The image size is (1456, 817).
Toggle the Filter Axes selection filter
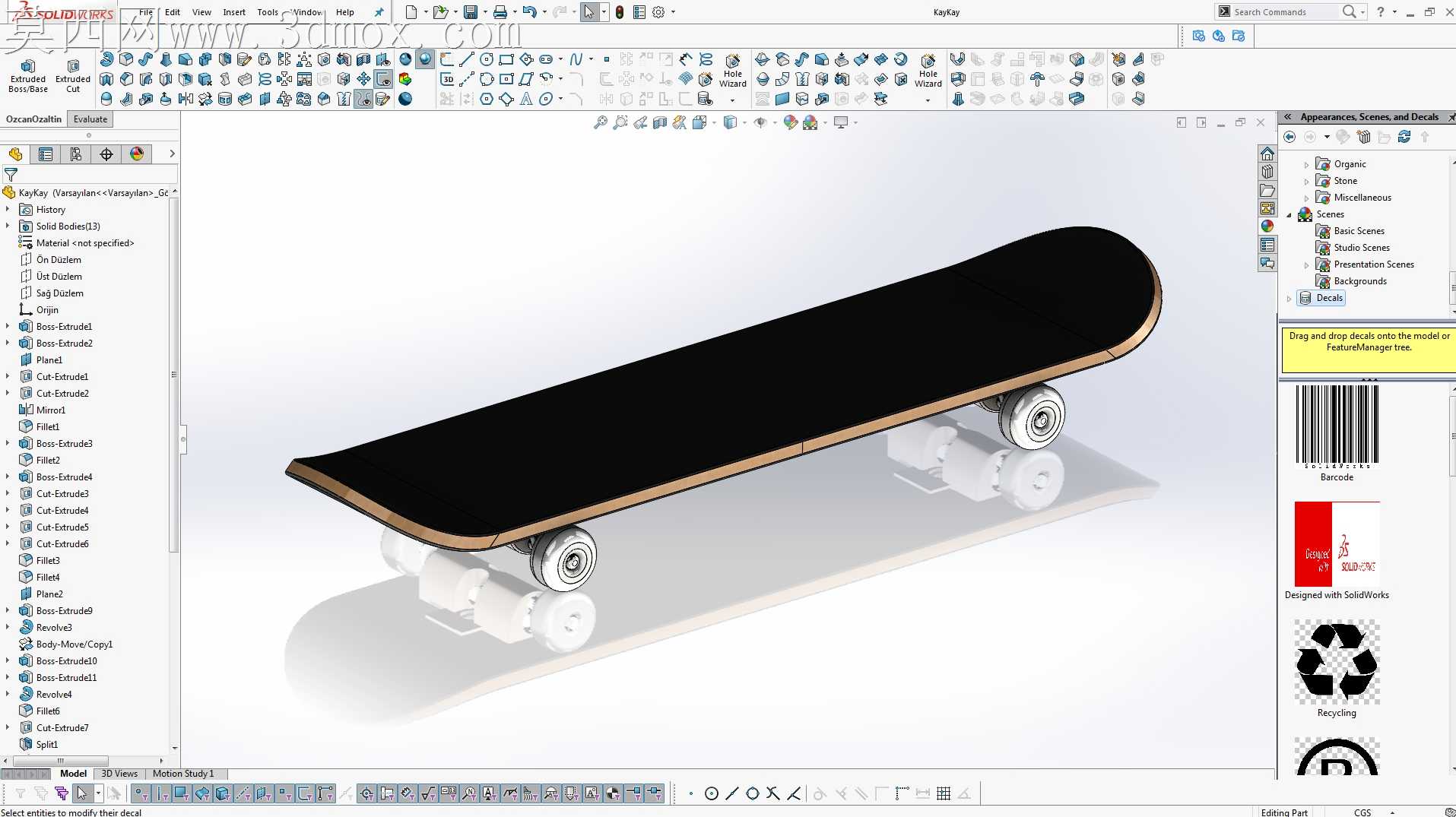pos(243,793)
